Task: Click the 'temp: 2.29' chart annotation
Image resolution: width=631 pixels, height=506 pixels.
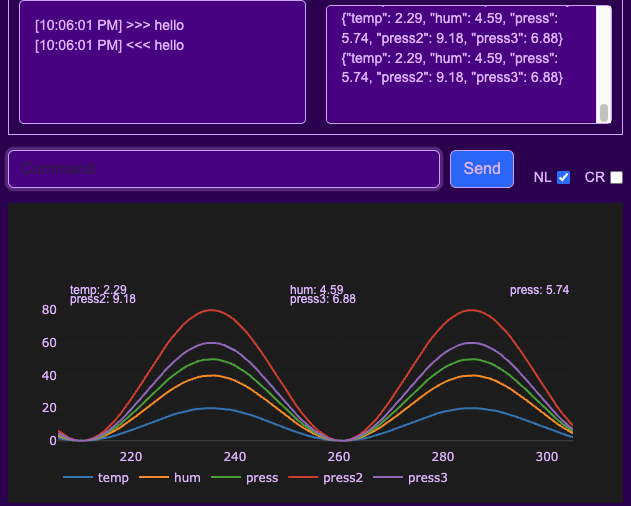Action: point(98,290)
